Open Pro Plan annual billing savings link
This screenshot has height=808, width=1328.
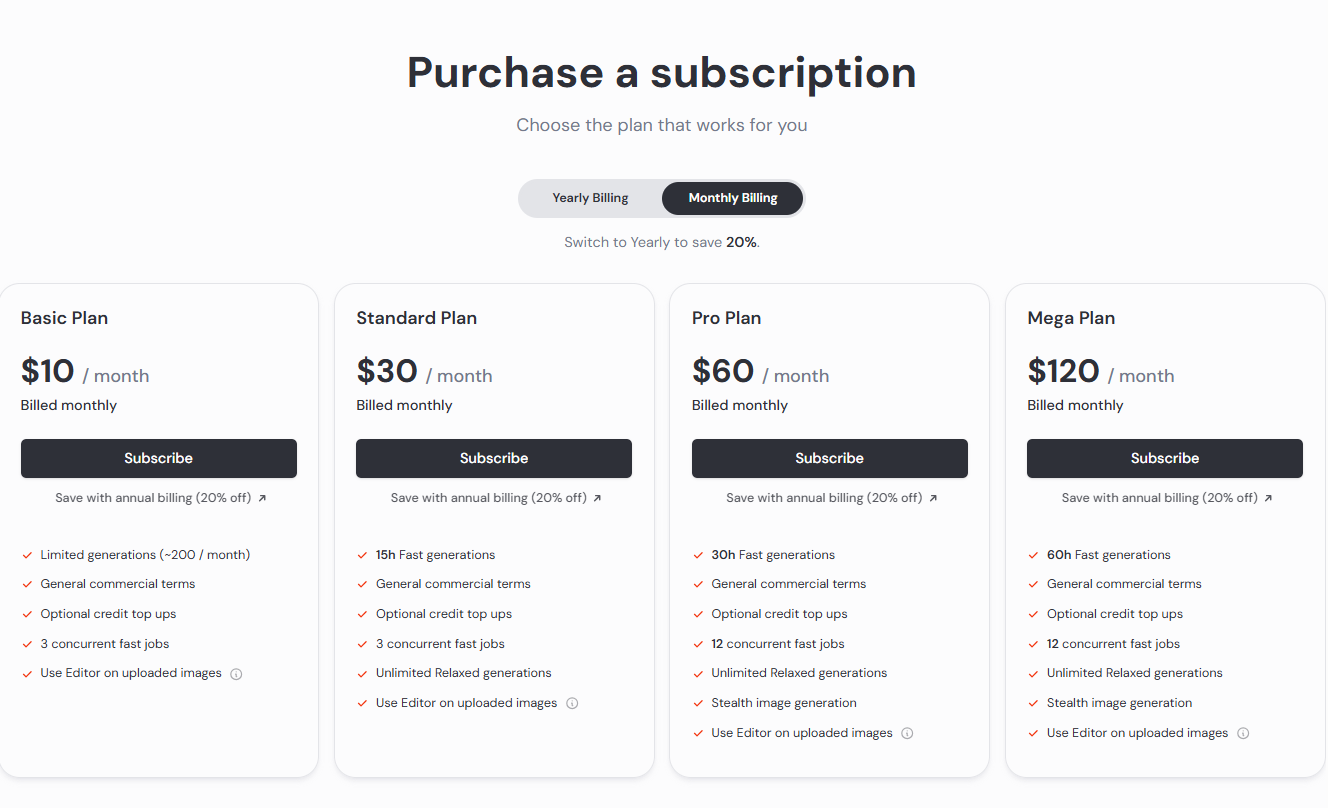coord(824,498)
